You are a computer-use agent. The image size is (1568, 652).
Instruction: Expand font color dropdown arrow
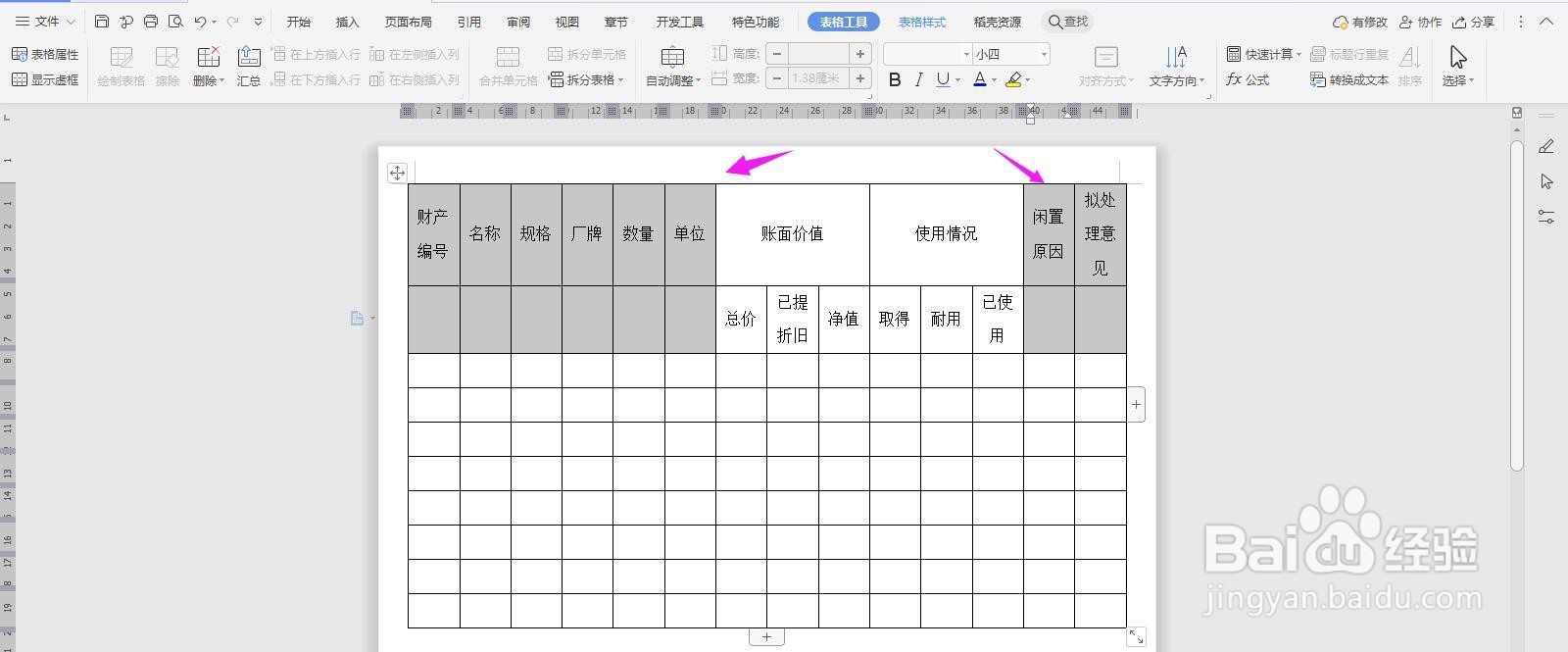coord(994,80)
